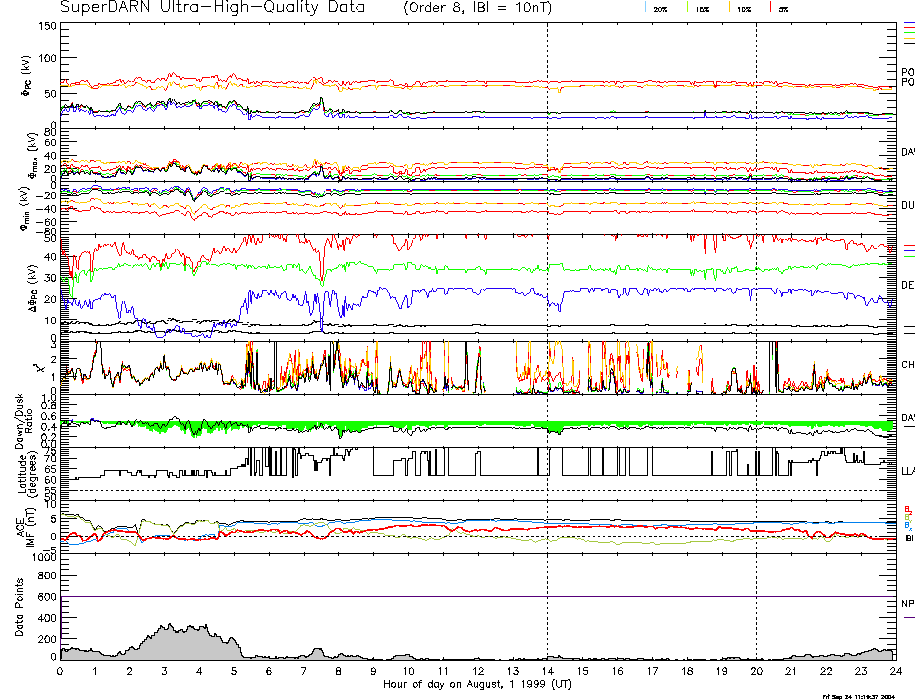This screenshot has height=700, width=915.
Task: Click the Hour of day x-axis label
Action: [x=477, y=685]
